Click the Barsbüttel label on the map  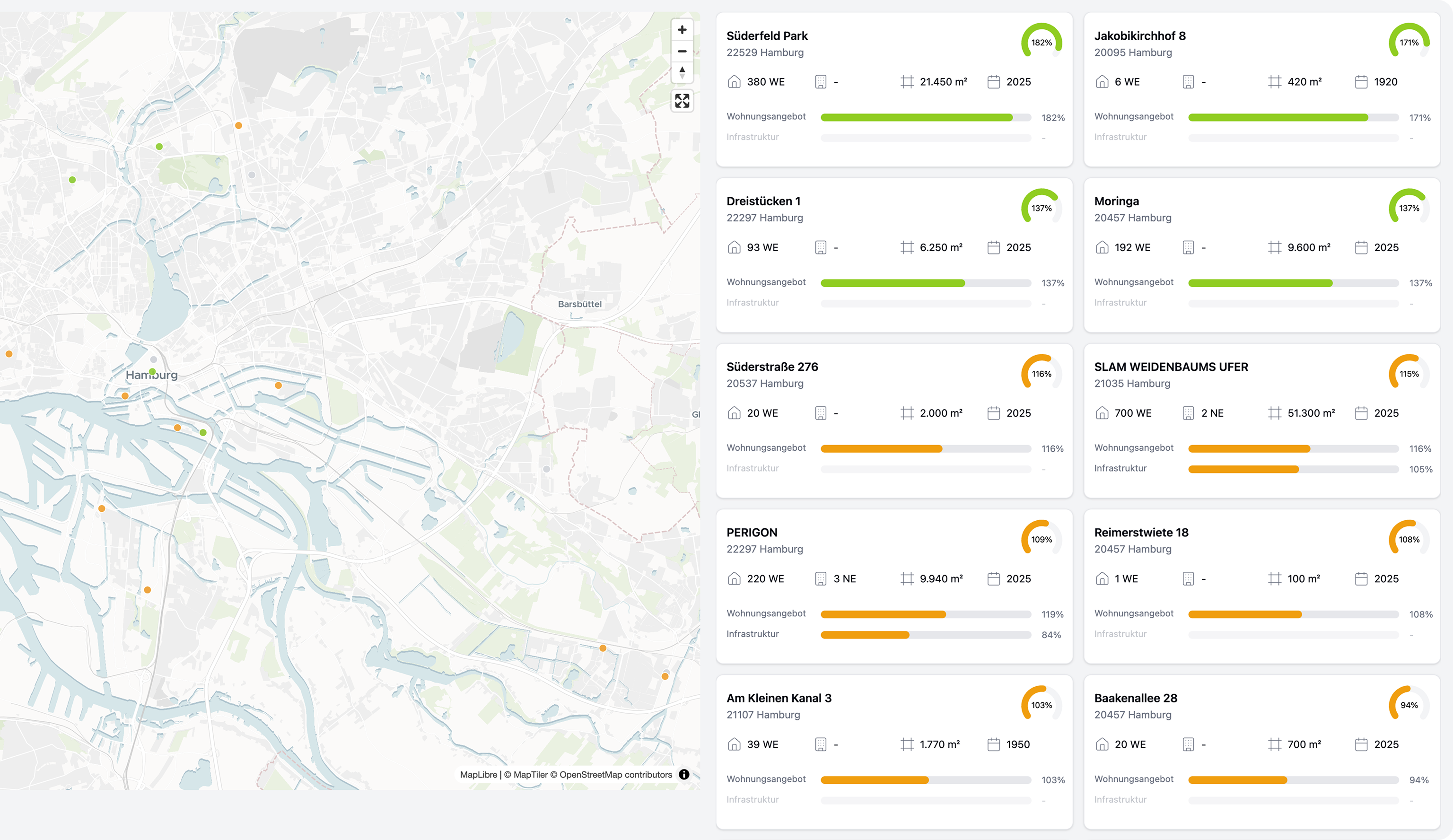pyautogui.click(x=579, y=304)
